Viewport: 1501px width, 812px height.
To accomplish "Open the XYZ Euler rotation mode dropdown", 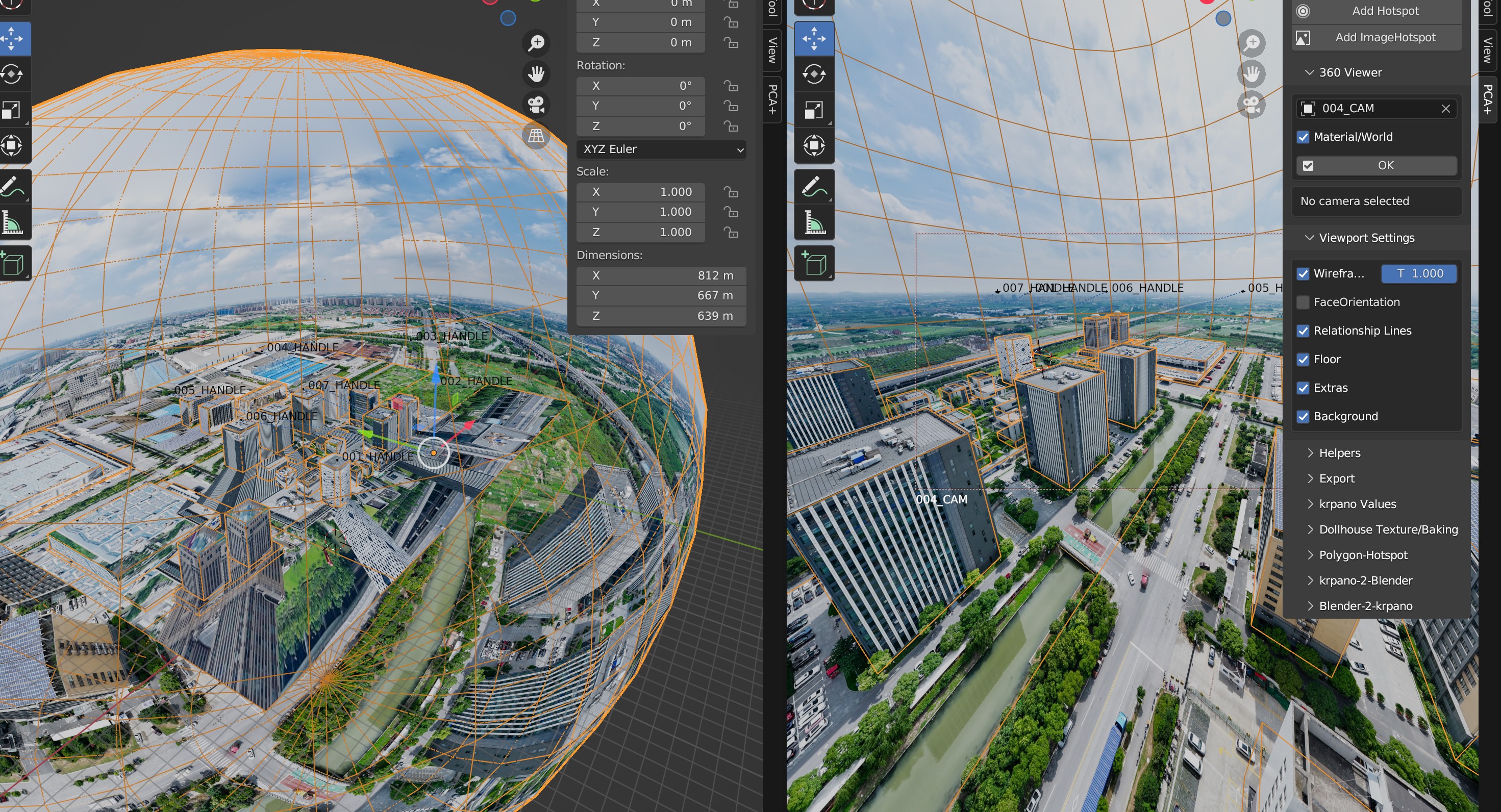I will [661, 149].
